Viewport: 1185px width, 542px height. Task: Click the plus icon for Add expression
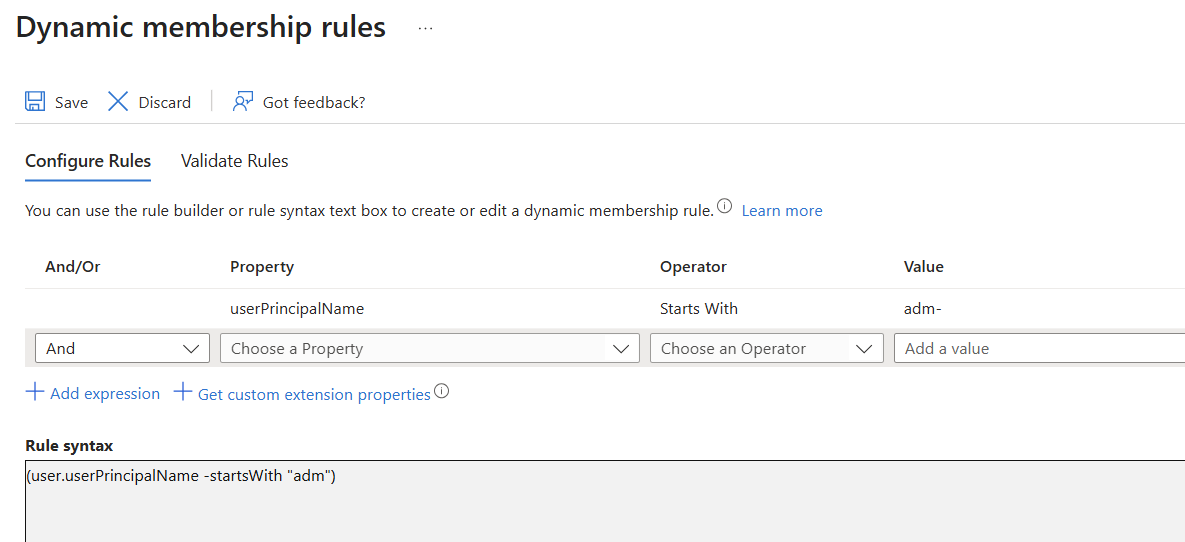(x=35, y=393)
